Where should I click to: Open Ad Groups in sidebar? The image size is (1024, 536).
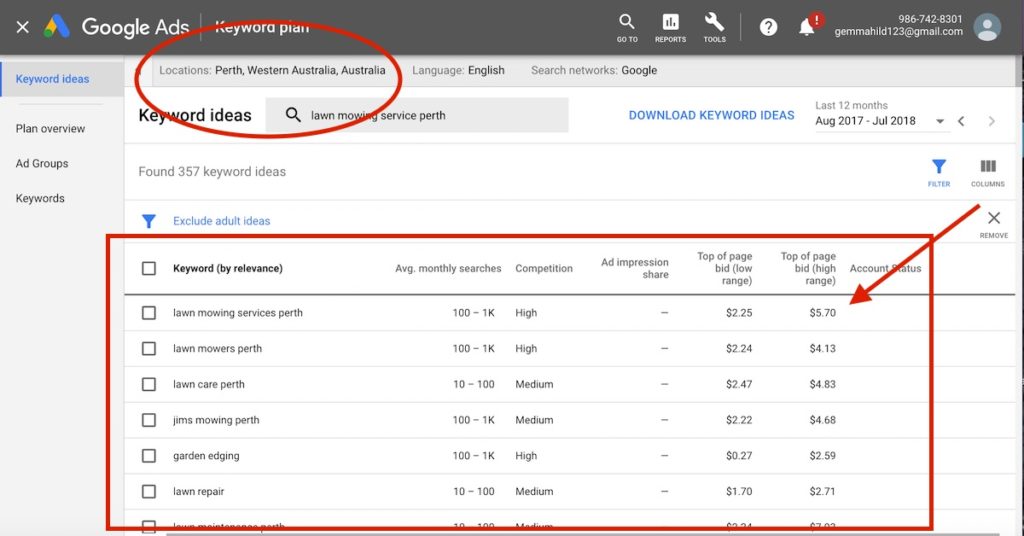coord(42,163)
